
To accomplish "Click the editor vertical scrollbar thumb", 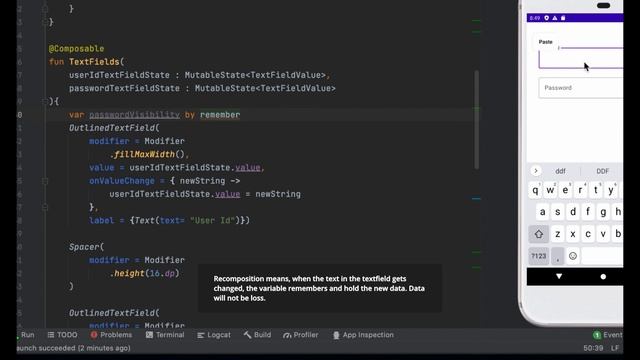I will click(476, 120).
